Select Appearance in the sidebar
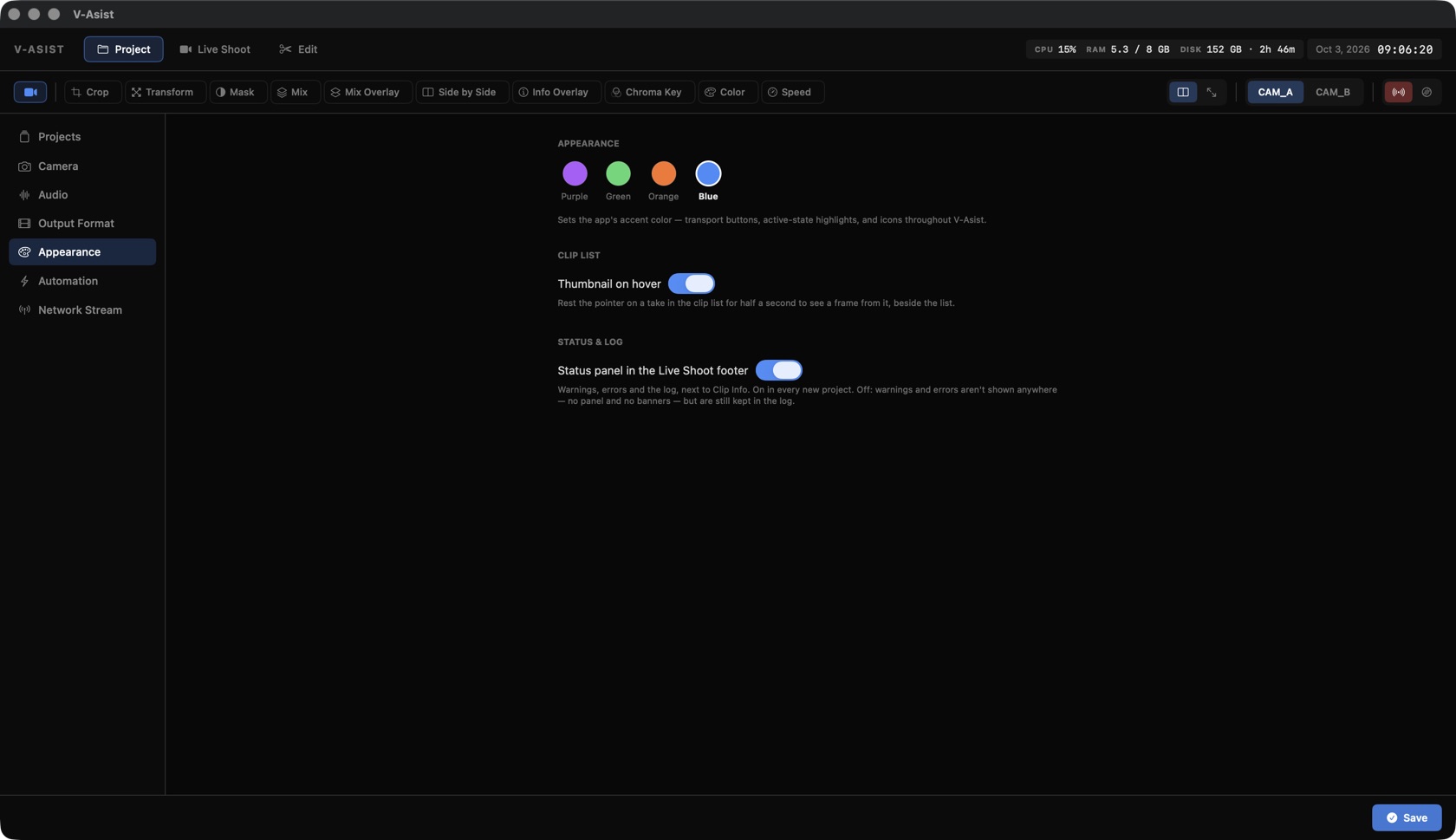 coord(82,252)
